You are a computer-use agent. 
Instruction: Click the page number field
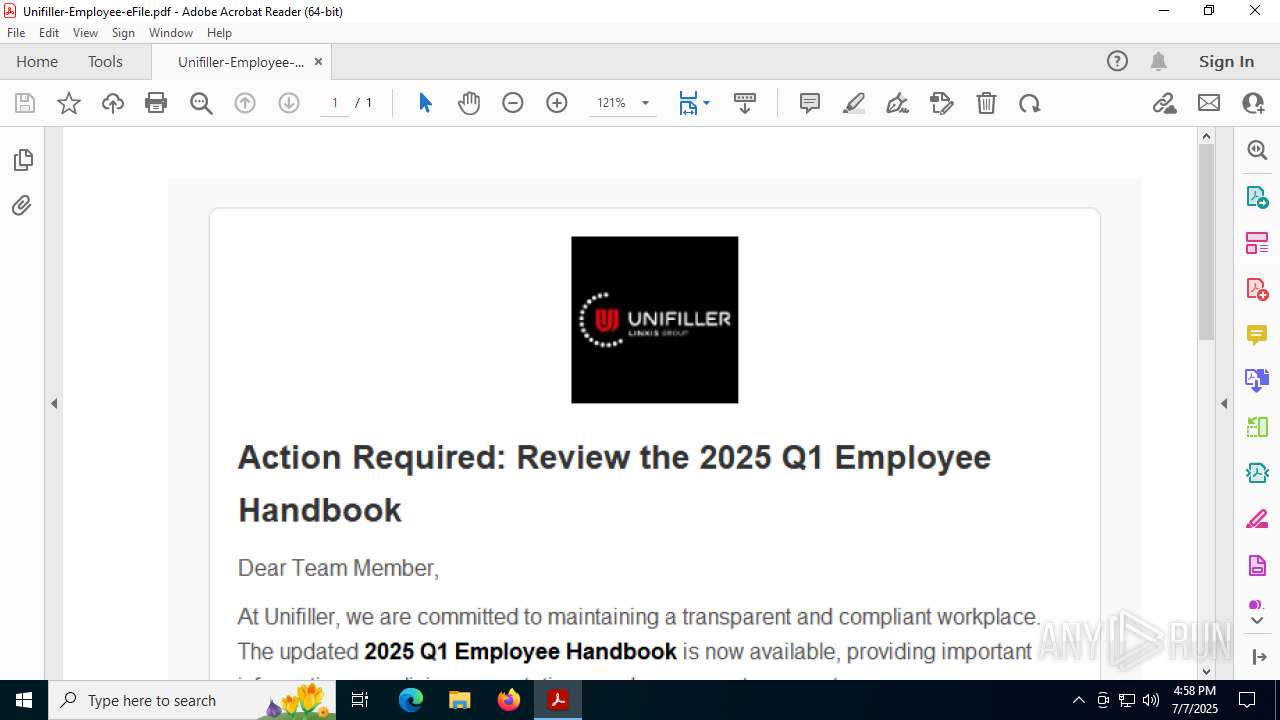click(x=335, y=103)
